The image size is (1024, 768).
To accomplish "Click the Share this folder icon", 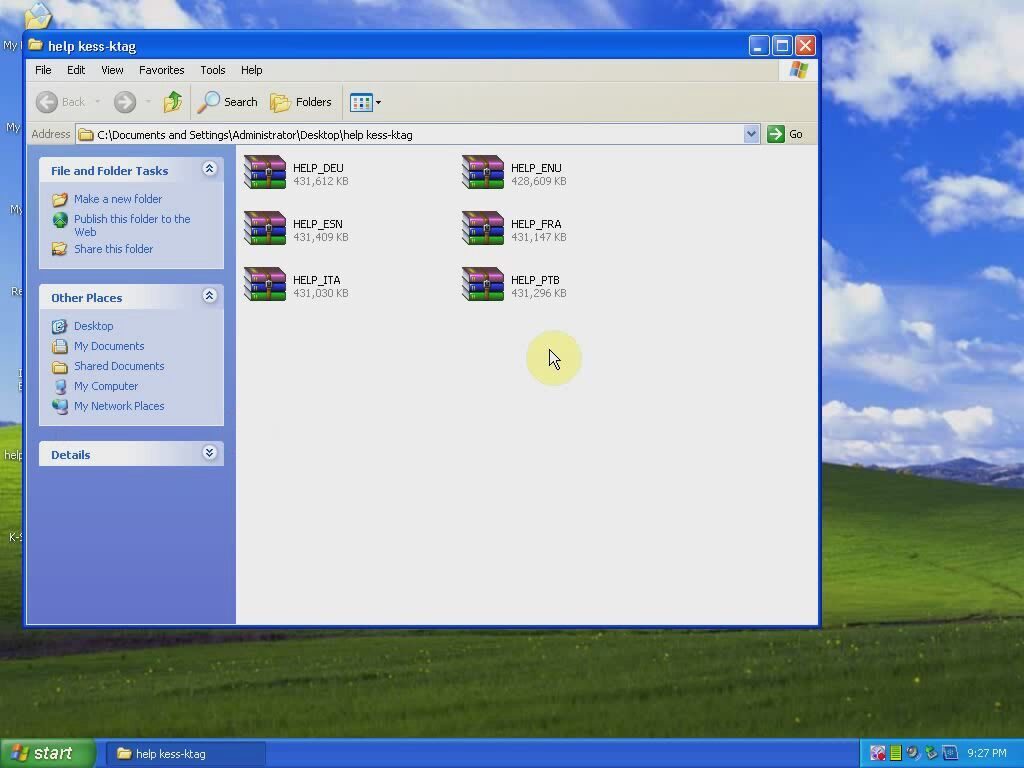I will 60,249.
